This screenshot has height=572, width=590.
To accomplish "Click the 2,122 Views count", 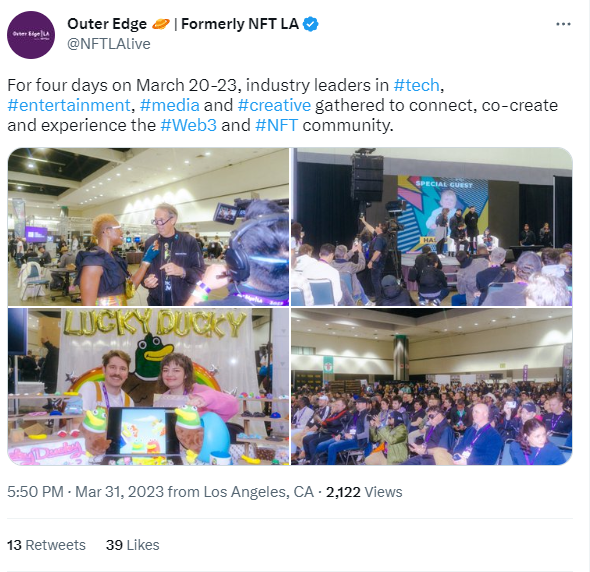I will (364, 492).
